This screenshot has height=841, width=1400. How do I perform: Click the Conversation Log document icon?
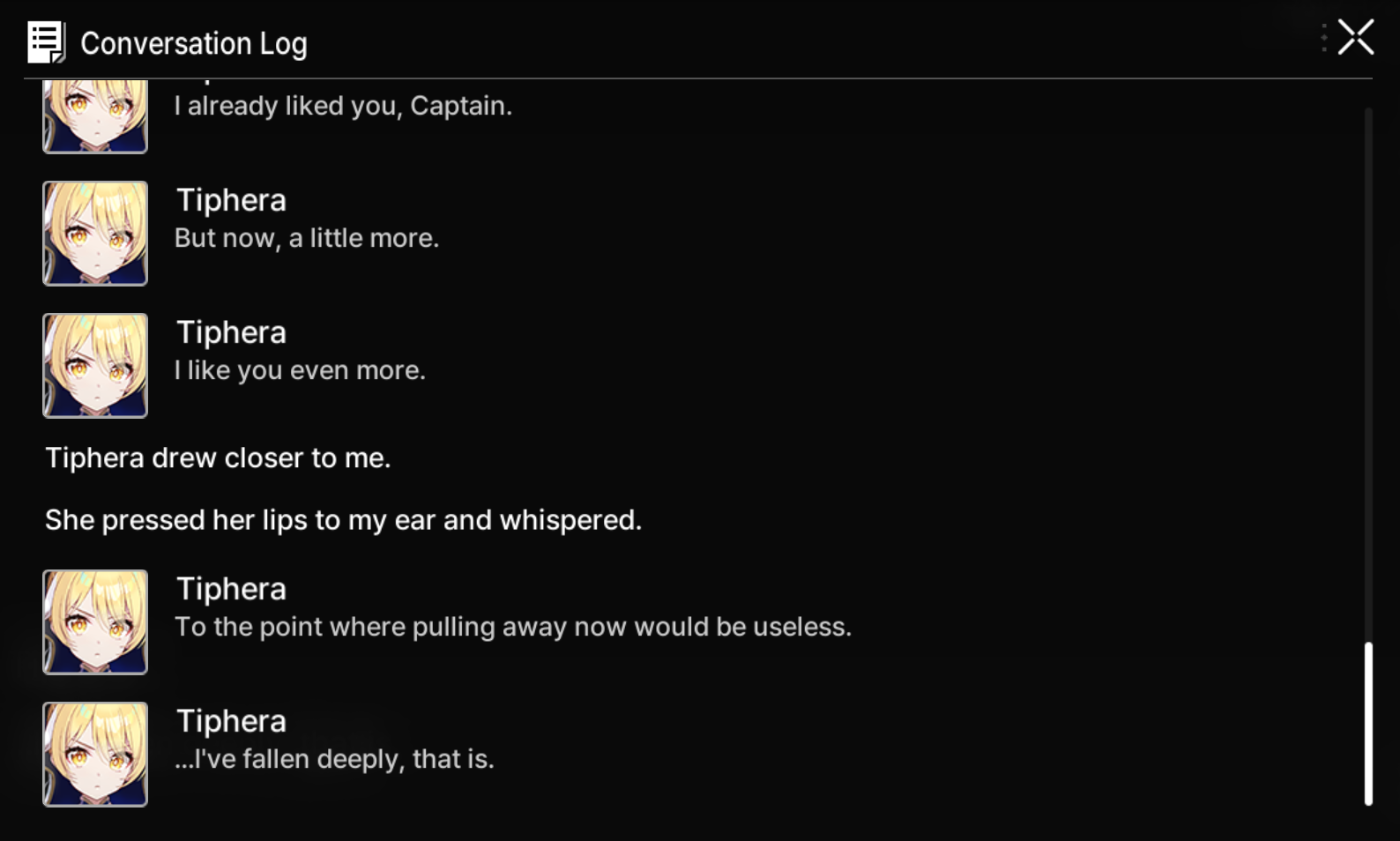point(46,42)
